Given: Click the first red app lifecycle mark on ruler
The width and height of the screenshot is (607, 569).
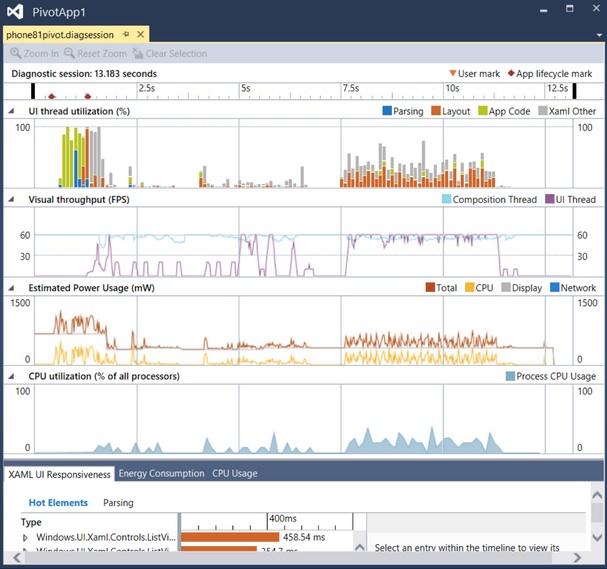Looking at the screenshot, I should tap(52, 98).
